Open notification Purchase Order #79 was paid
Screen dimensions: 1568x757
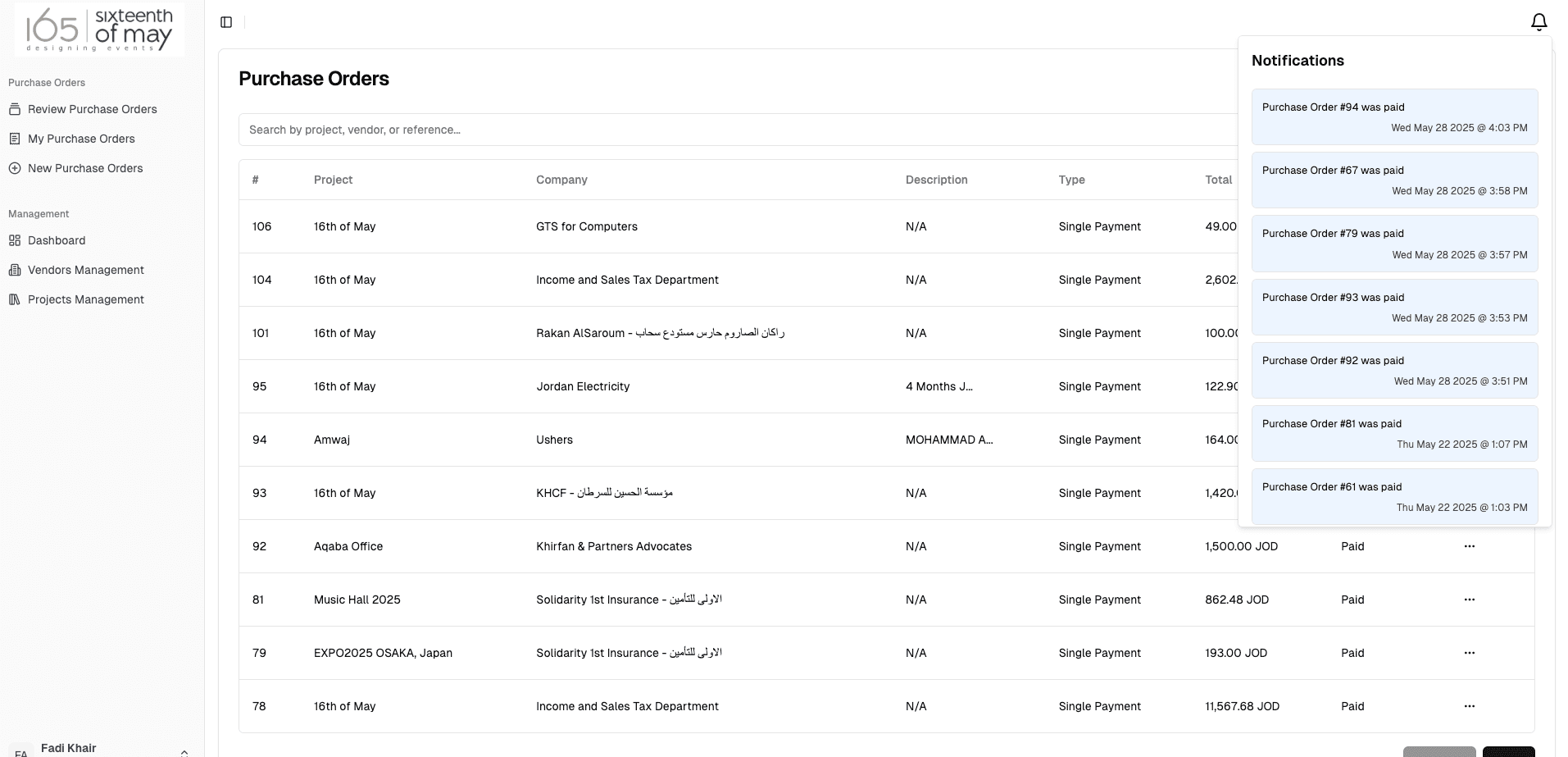point(1394,244)
